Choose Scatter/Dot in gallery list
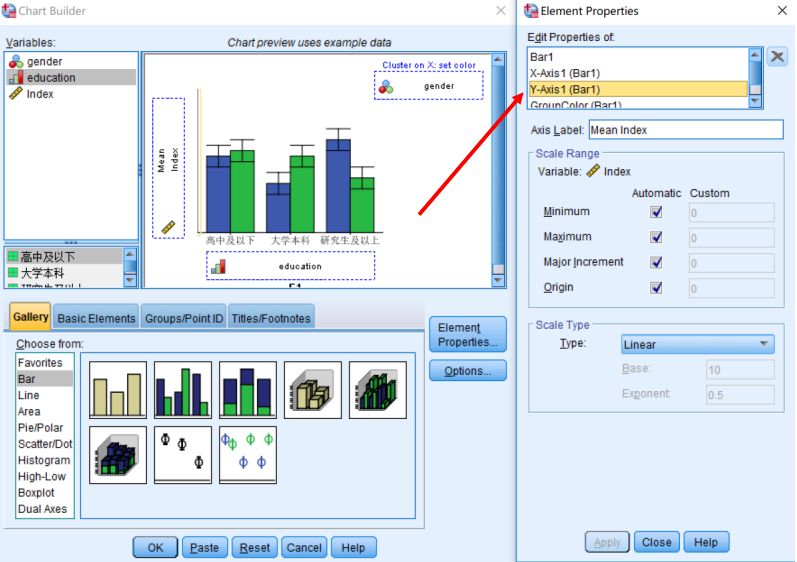The image size is (797, 562). point(45,444)
